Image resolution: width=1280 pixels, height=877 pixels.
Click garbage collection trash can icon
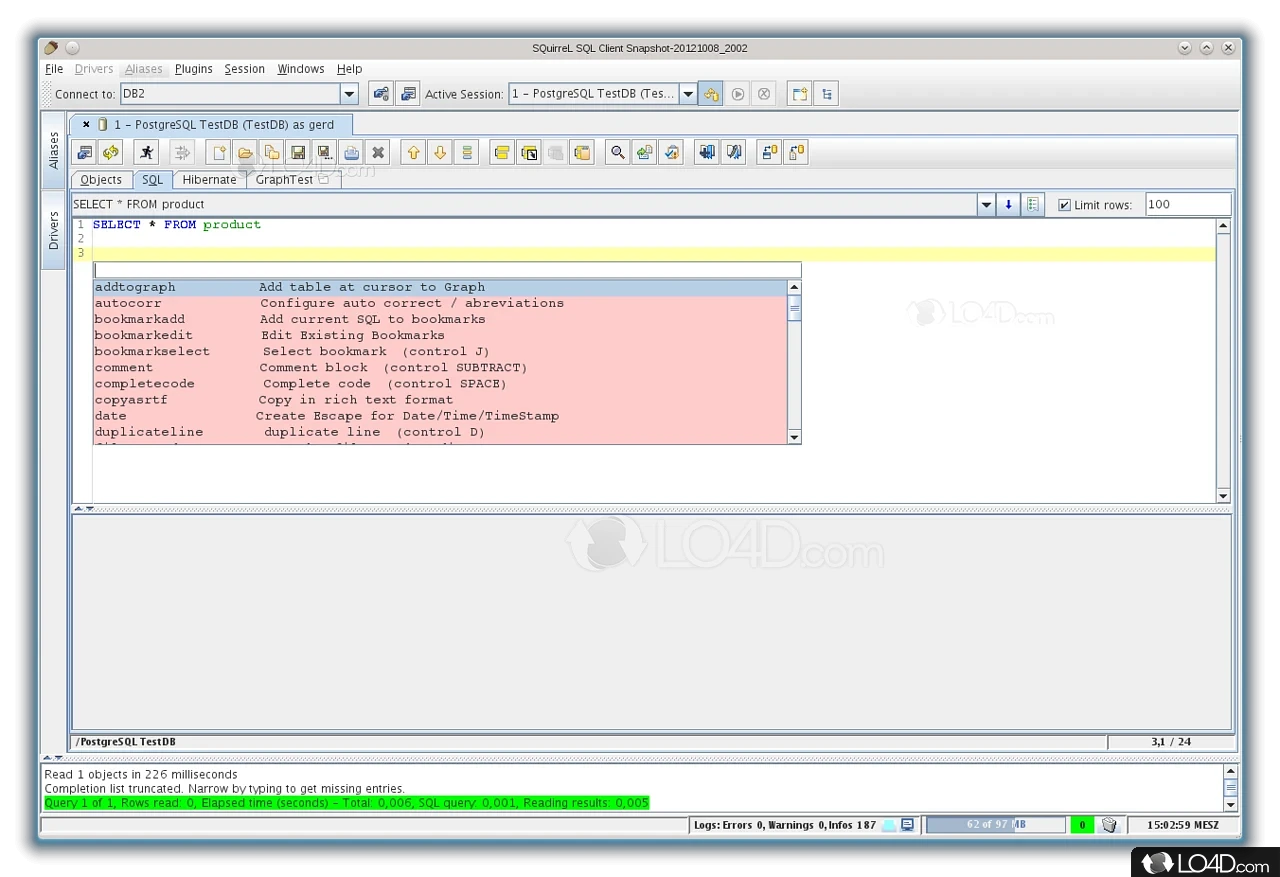click(x=1109, y=825)
